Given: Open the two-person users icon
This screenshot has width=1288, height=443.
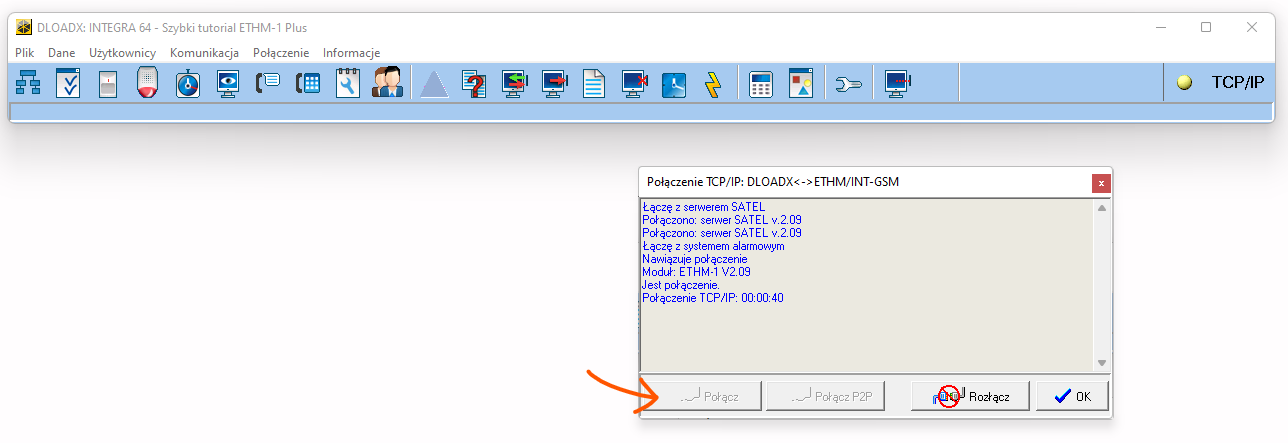Looking at the screenshot, I should [x=387, y=83].
